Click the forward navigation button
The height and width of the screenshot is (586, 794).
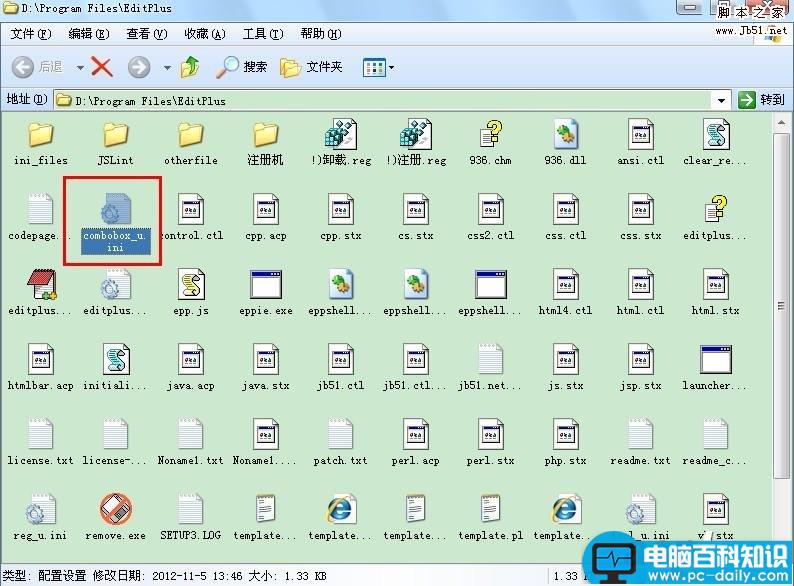pos(139,67)
